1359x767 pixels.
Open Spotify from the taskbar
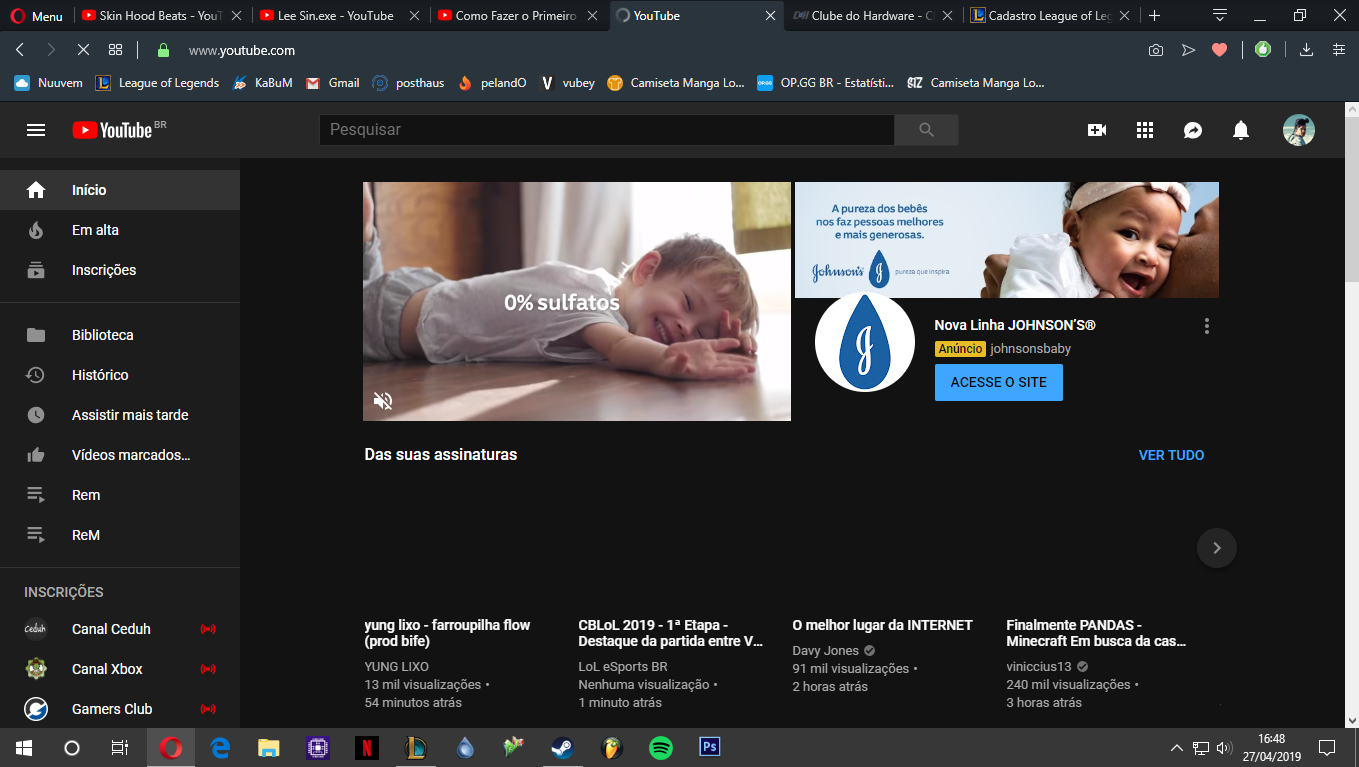tap(661, 747)
